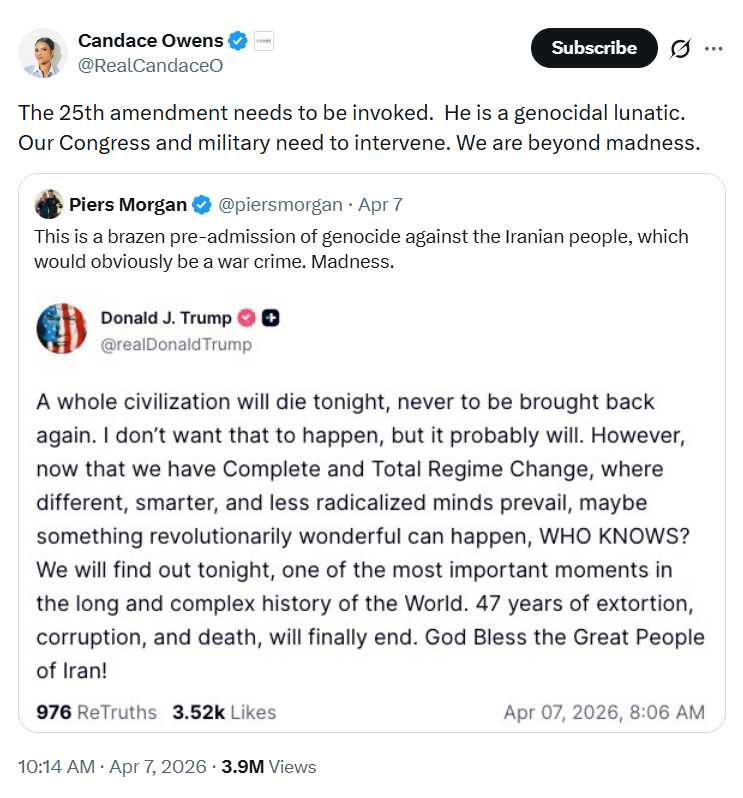Click the black plus badge beside Trump's name
The height and width of the screenshot is (798, 743).
pyautogui.click(x=270, y=318)
